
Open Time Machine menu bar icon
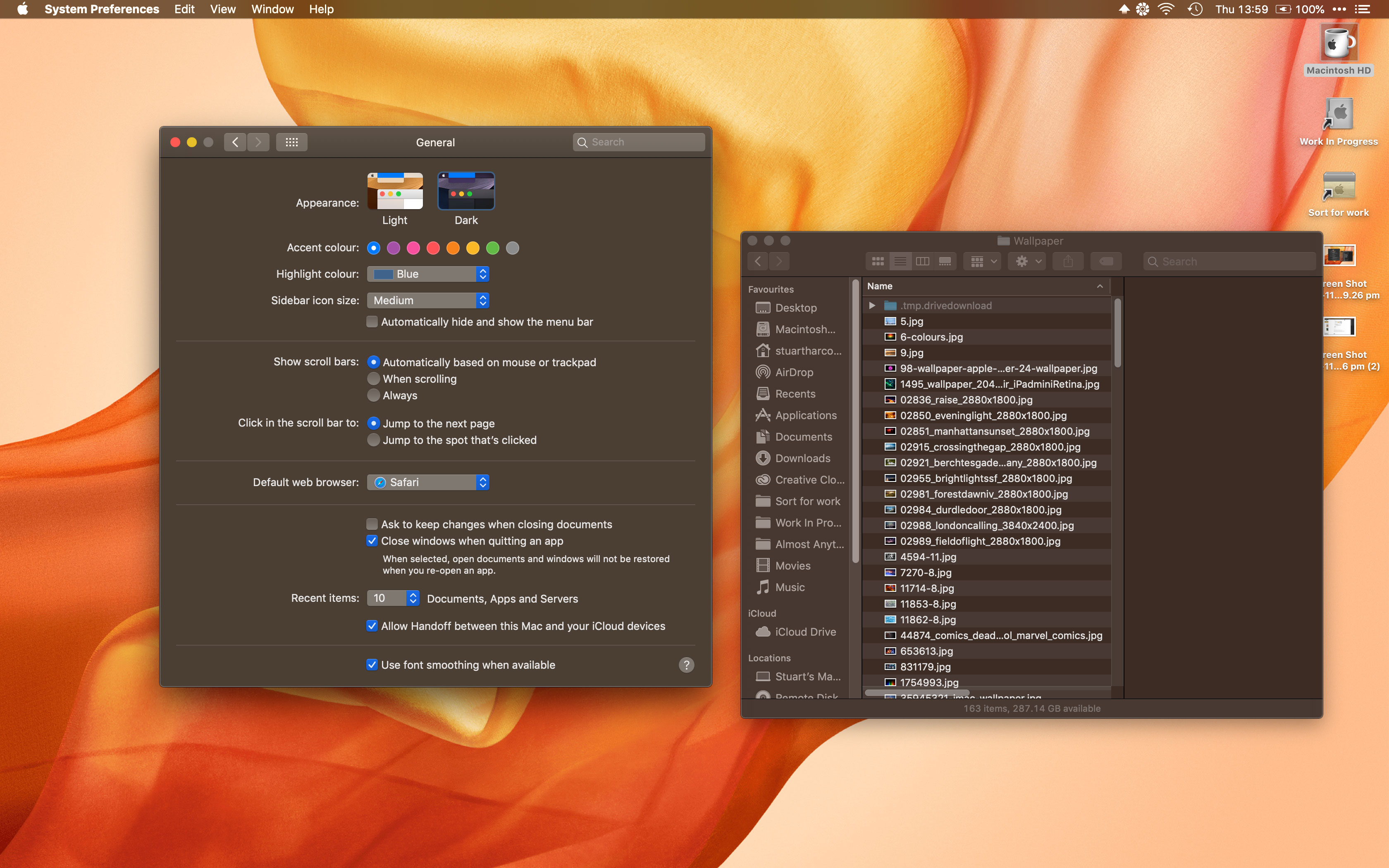[1195, 9]
